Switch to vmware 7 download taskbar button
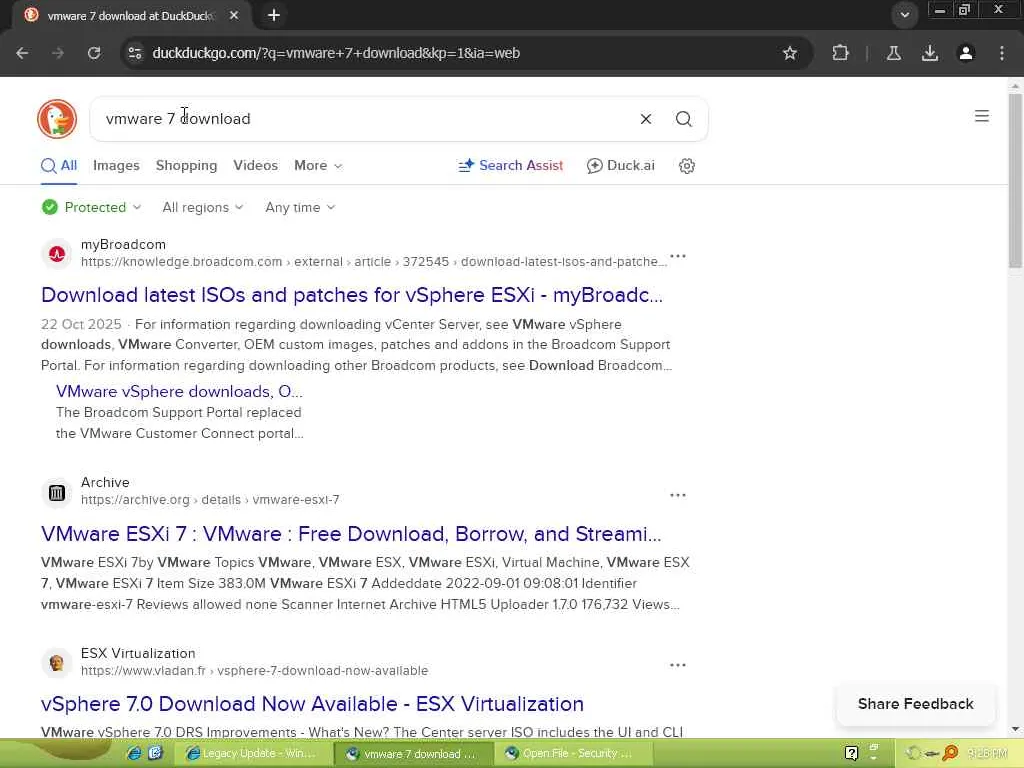Screen dimensions: 1024x768 pos(413,754)
